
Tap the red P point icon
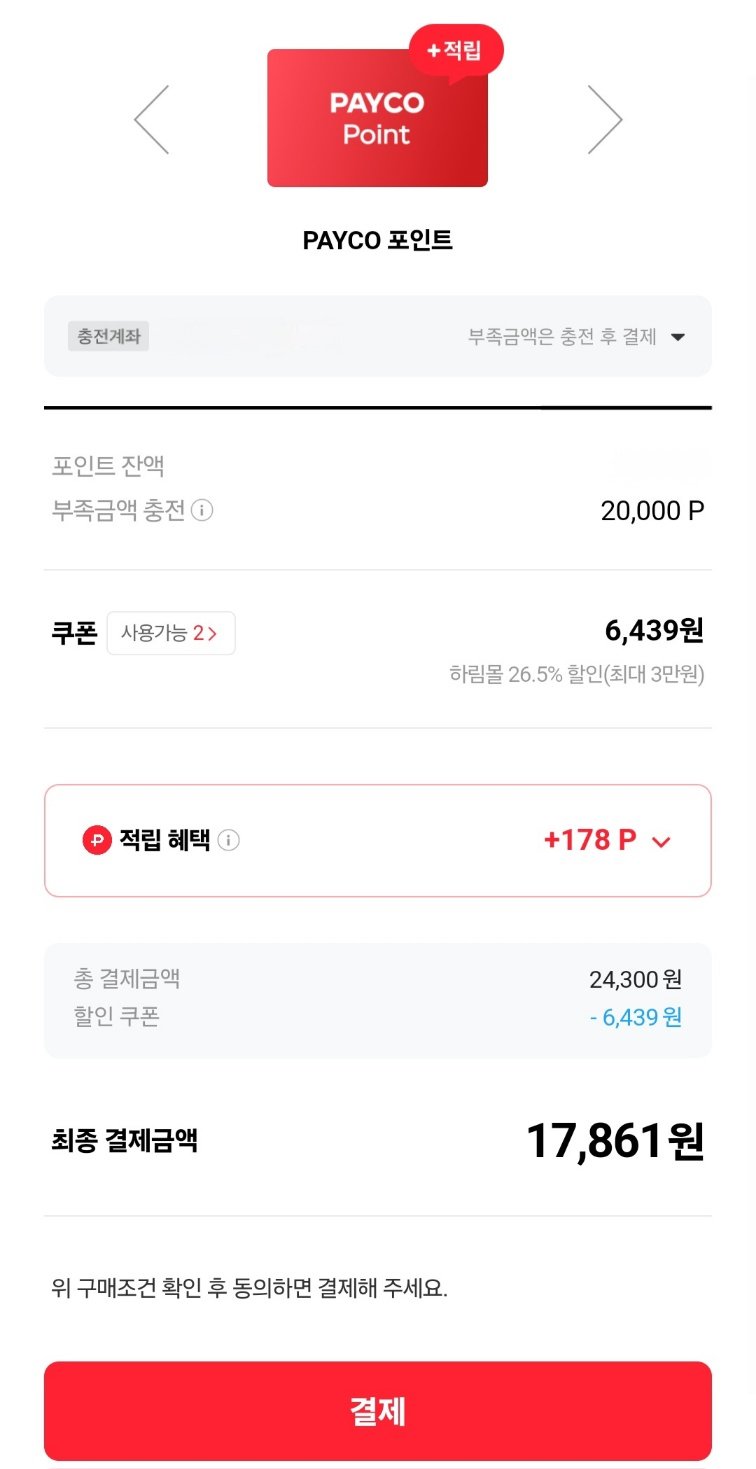(x=97, y=841)
